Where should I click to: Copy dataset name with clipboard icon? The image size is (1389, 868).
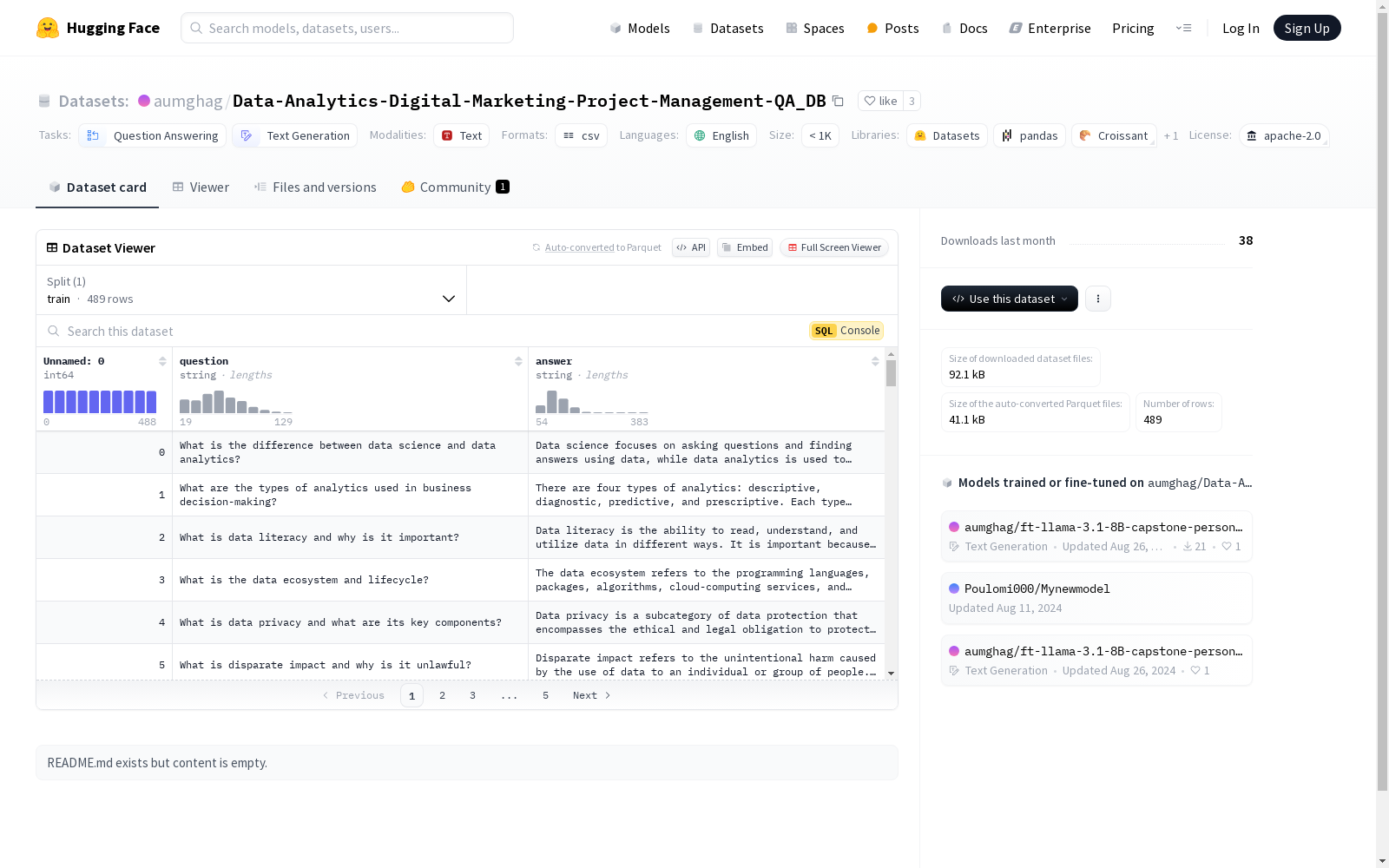pyautogui.click(x=838, y=101)
